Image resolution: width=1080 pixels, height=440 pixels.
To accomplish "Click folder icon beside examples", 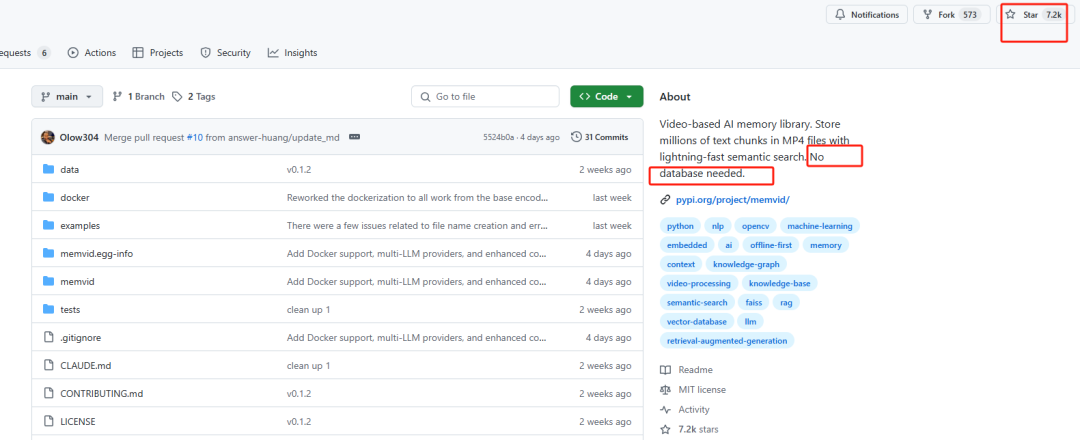I will point(48,225).
